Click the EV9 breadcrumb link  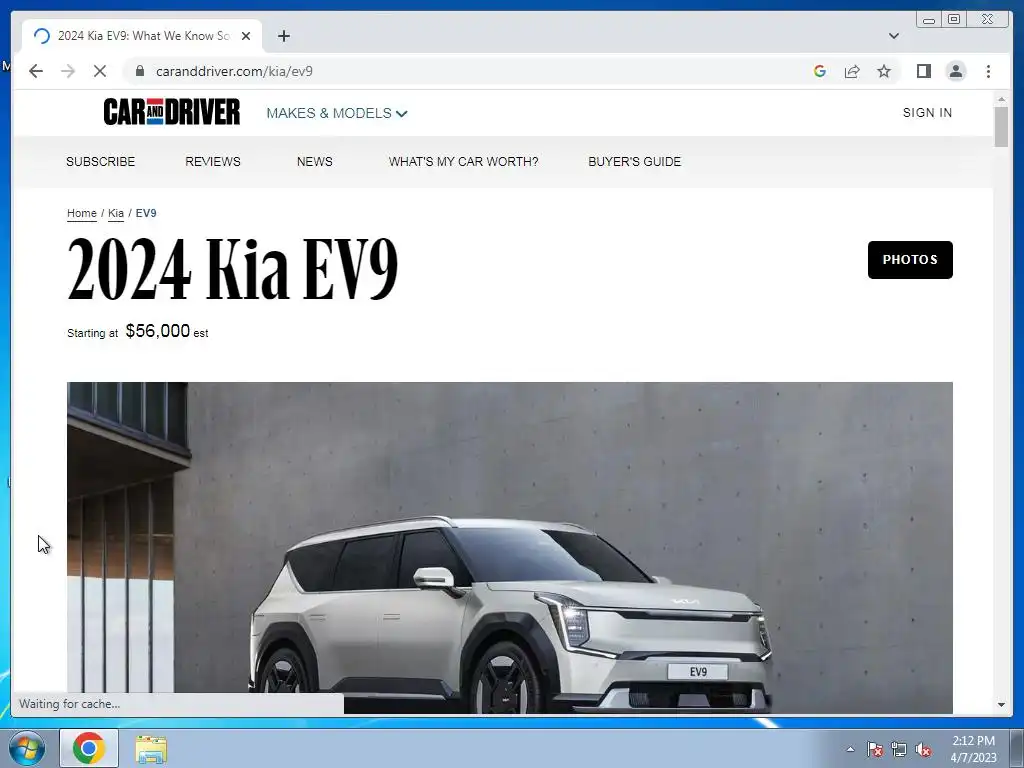(146, 213)
